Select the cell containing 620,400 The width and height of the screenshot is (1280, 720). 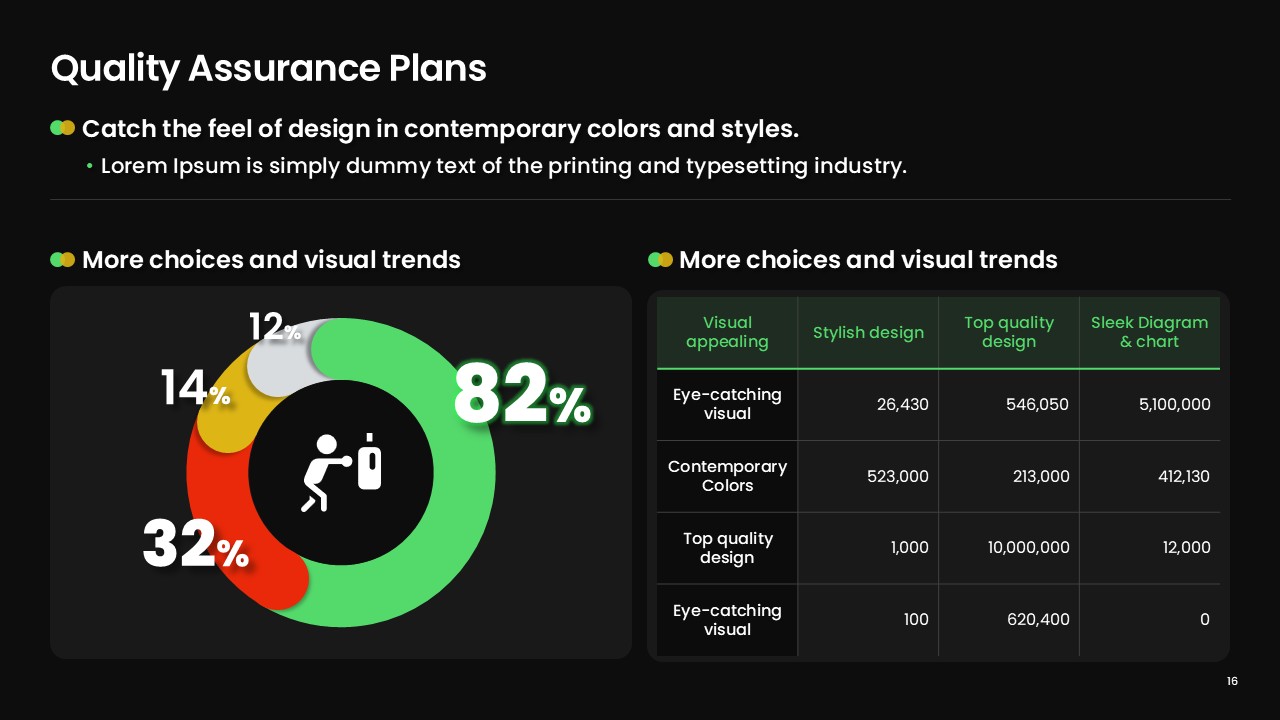click(1009, 620)
